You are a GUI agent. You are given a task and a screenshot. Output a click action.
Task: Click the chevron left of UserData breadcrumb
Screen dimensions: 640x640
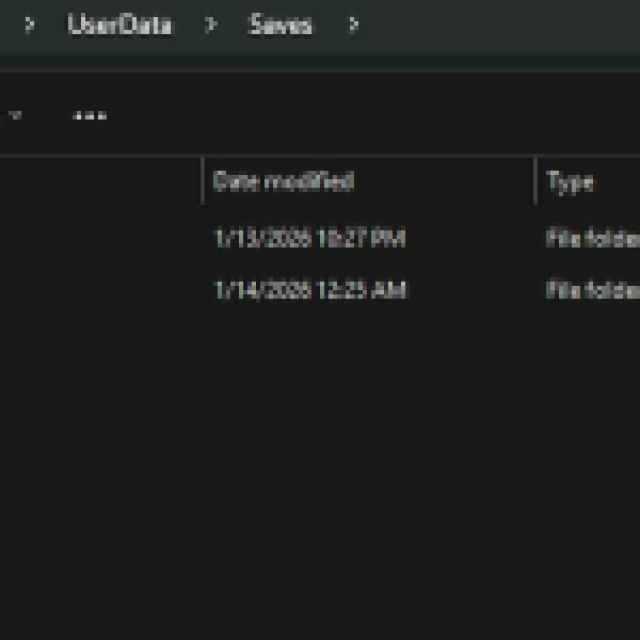[x=29, y=25]
